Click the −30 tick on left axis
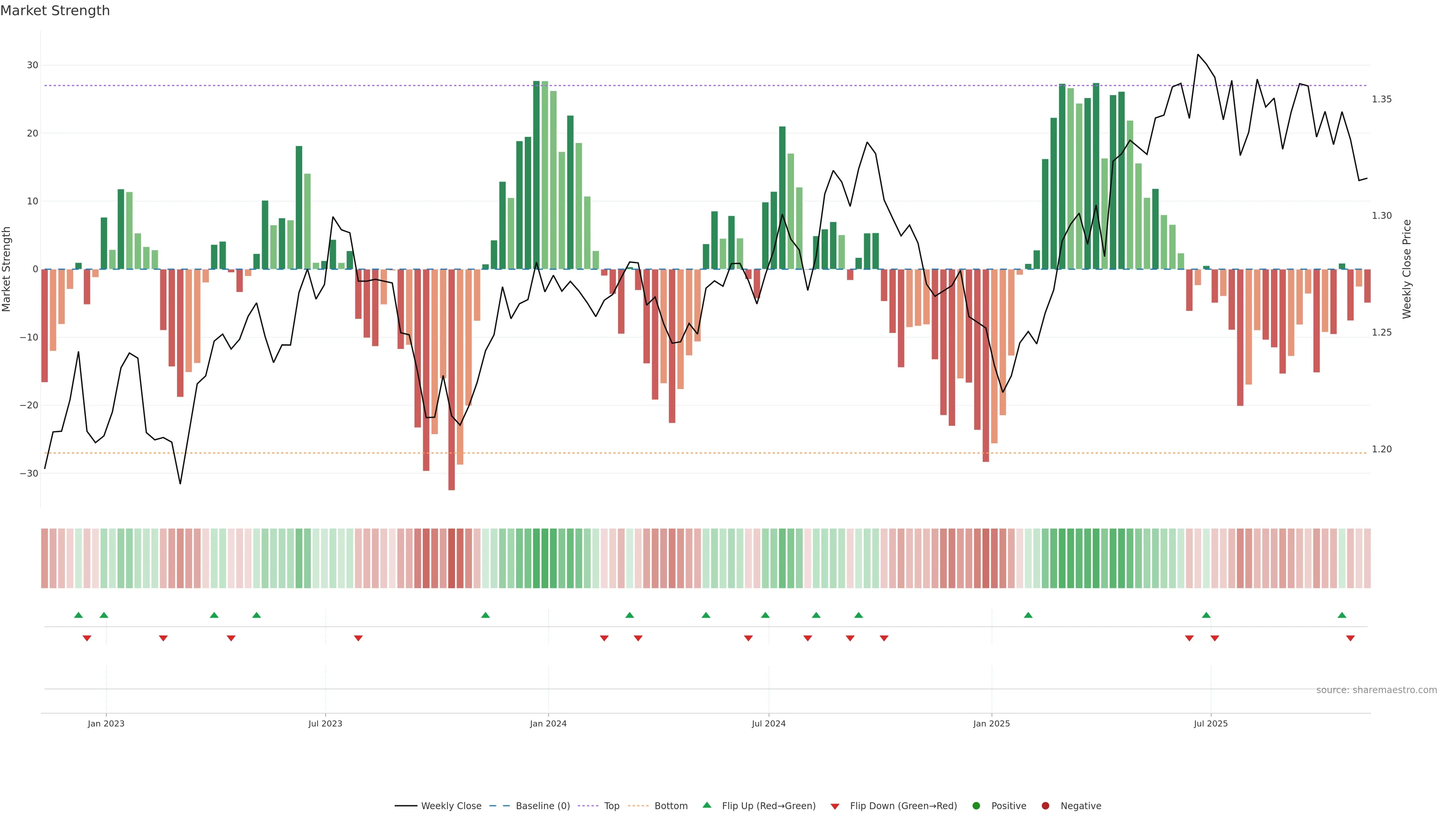This screenshot has width=1456, height=819. (x=29, y=473)
